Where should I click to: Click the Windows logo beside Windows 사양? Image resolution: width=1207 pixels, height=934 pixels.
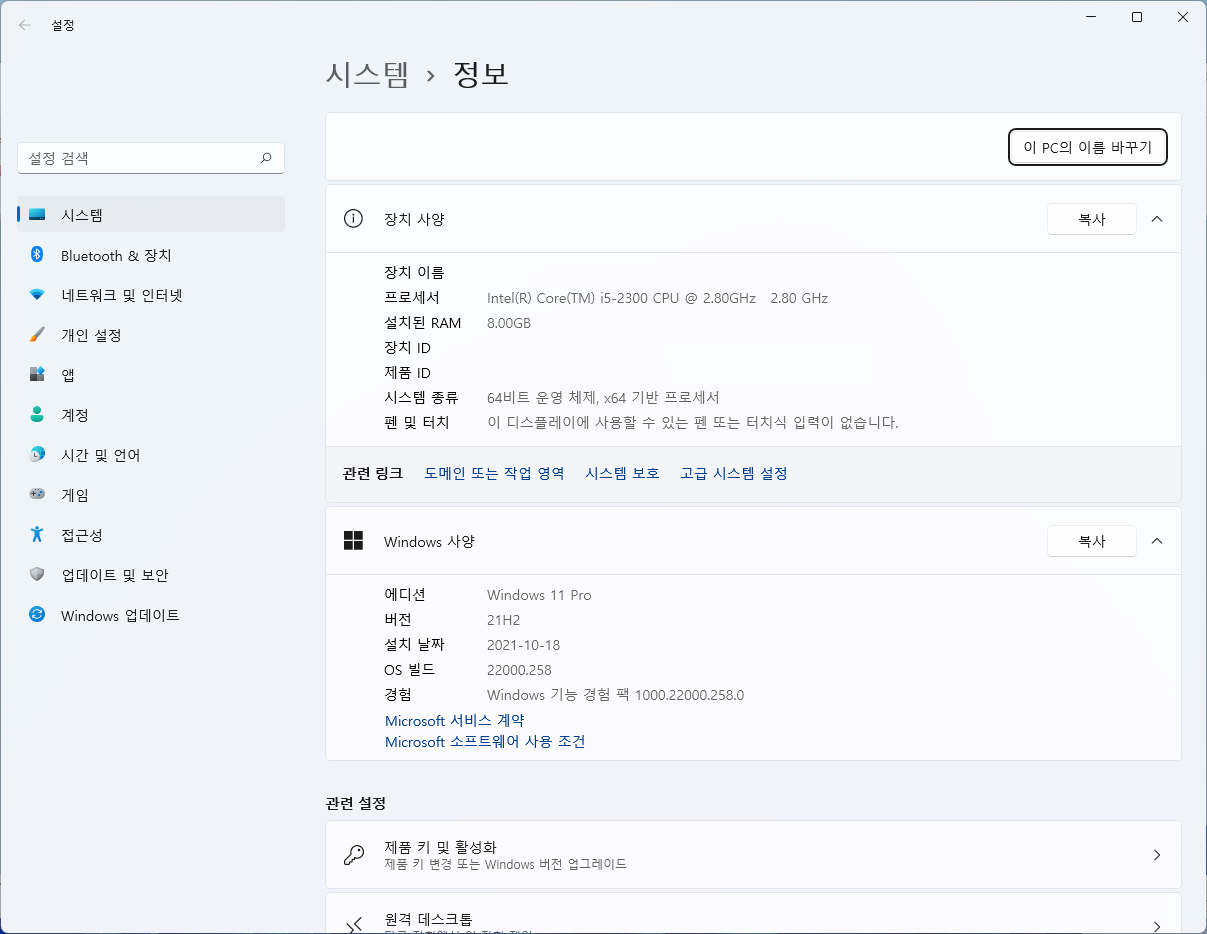(x=353, y=541)
